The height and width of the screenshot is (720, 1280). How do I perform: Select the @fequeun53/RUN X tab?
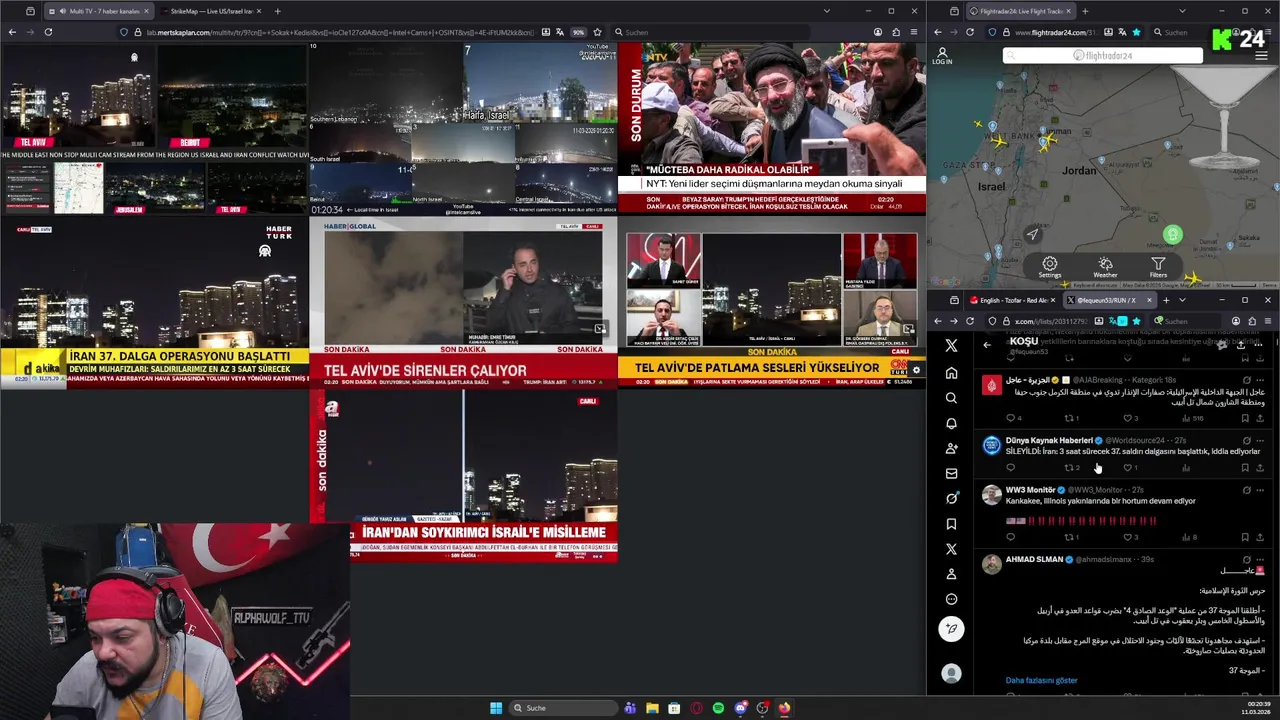click(1108, 300)
